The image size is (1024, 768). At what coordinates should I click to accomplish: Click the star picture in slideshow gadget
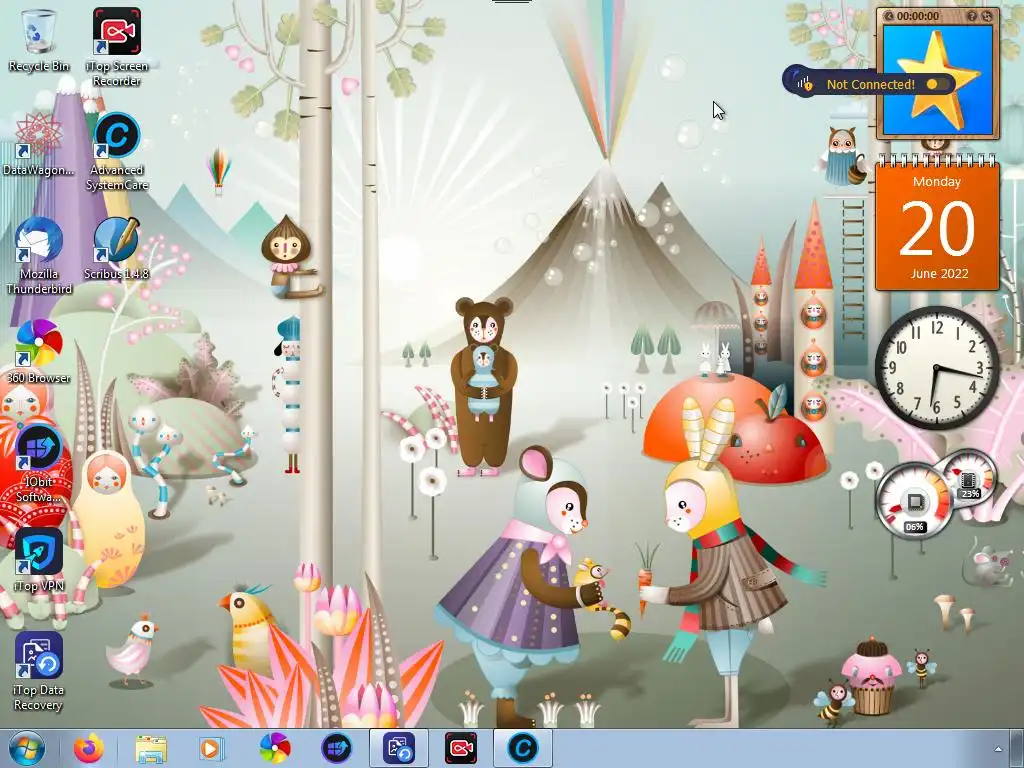tap(938, 78)
